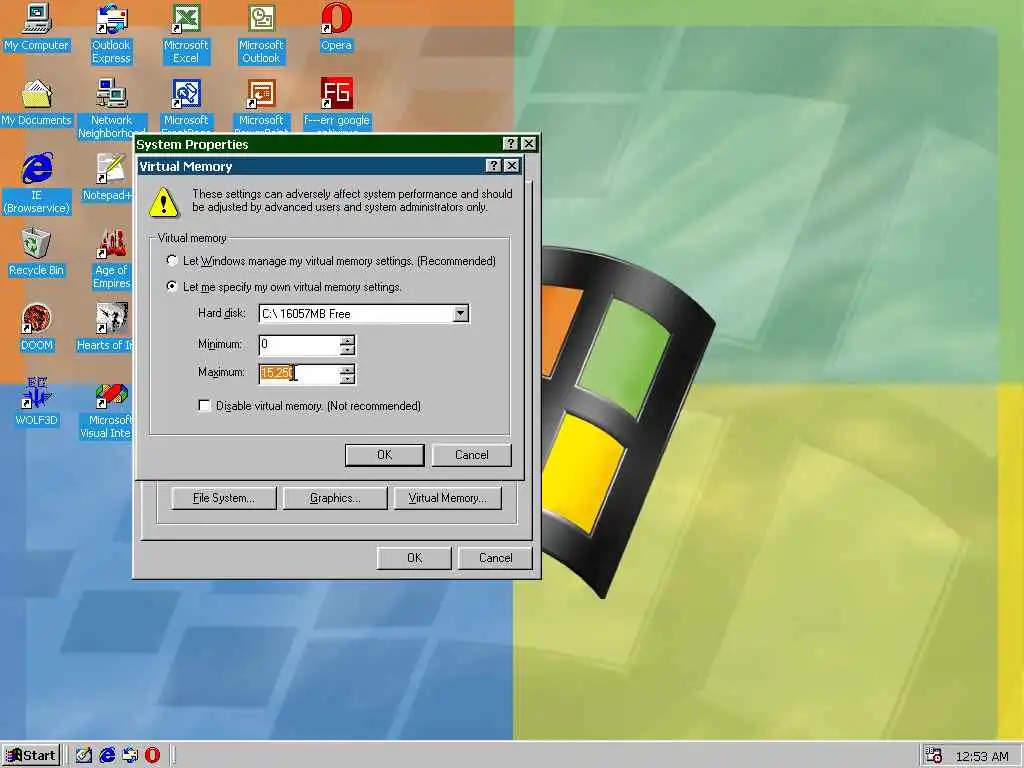Click the Maximum value input field
Image resolution: width=1024 pixels, height=768 pixels.
click(299, 374)
